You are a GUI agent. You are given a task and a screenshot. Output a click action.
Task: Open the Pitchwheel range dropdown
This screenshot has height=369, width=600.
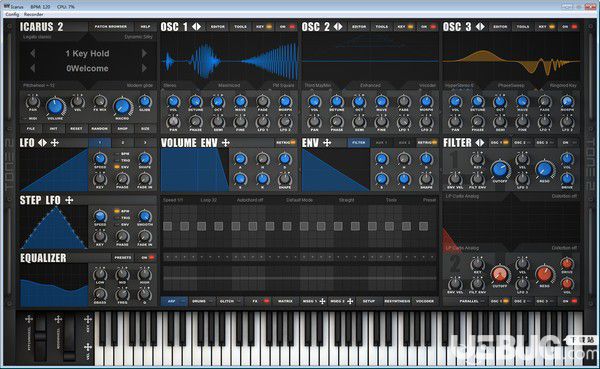(x=39, y=85)
